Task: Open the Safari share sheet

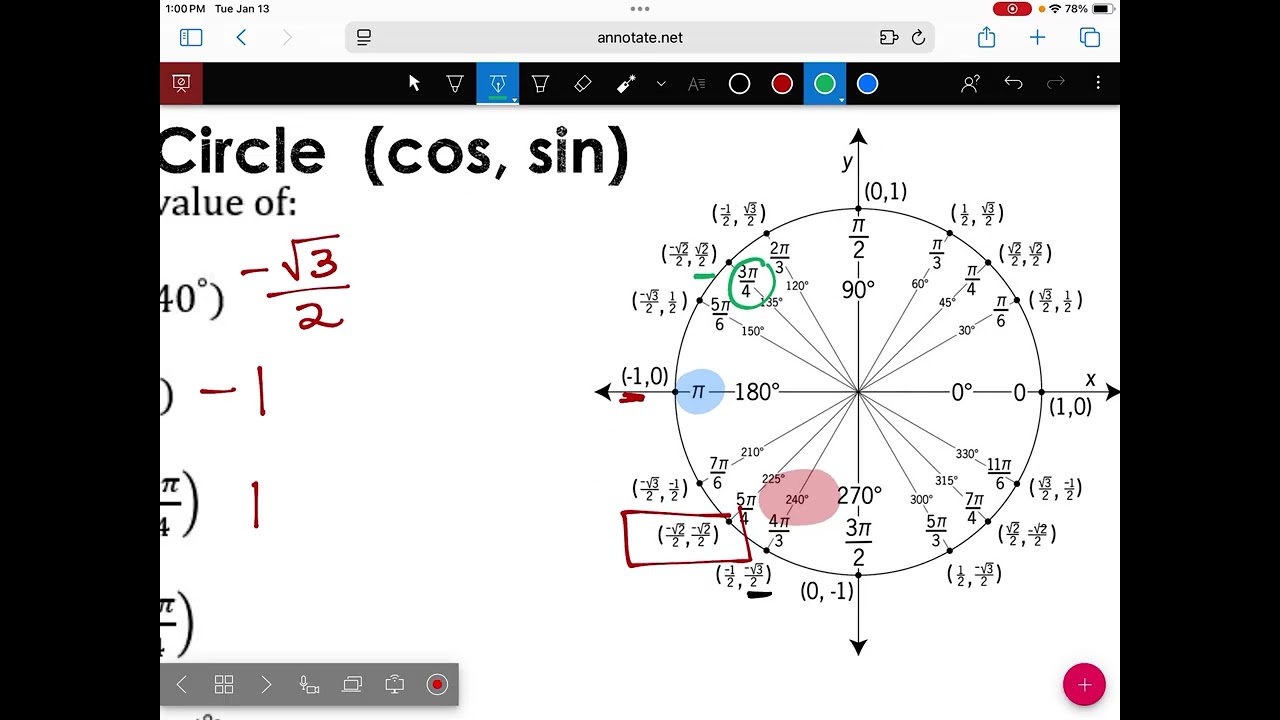Action: point(987,37)
